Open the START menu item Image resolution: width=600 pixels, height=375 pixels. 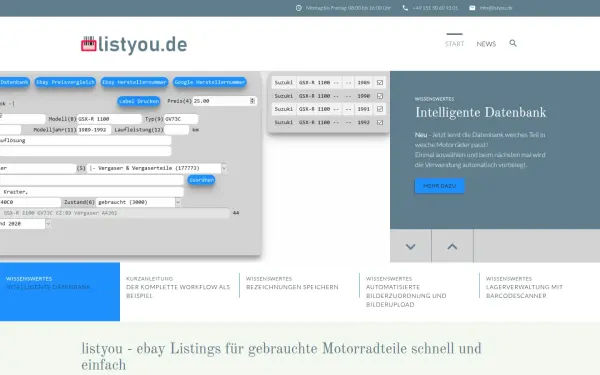pos(454,44)
